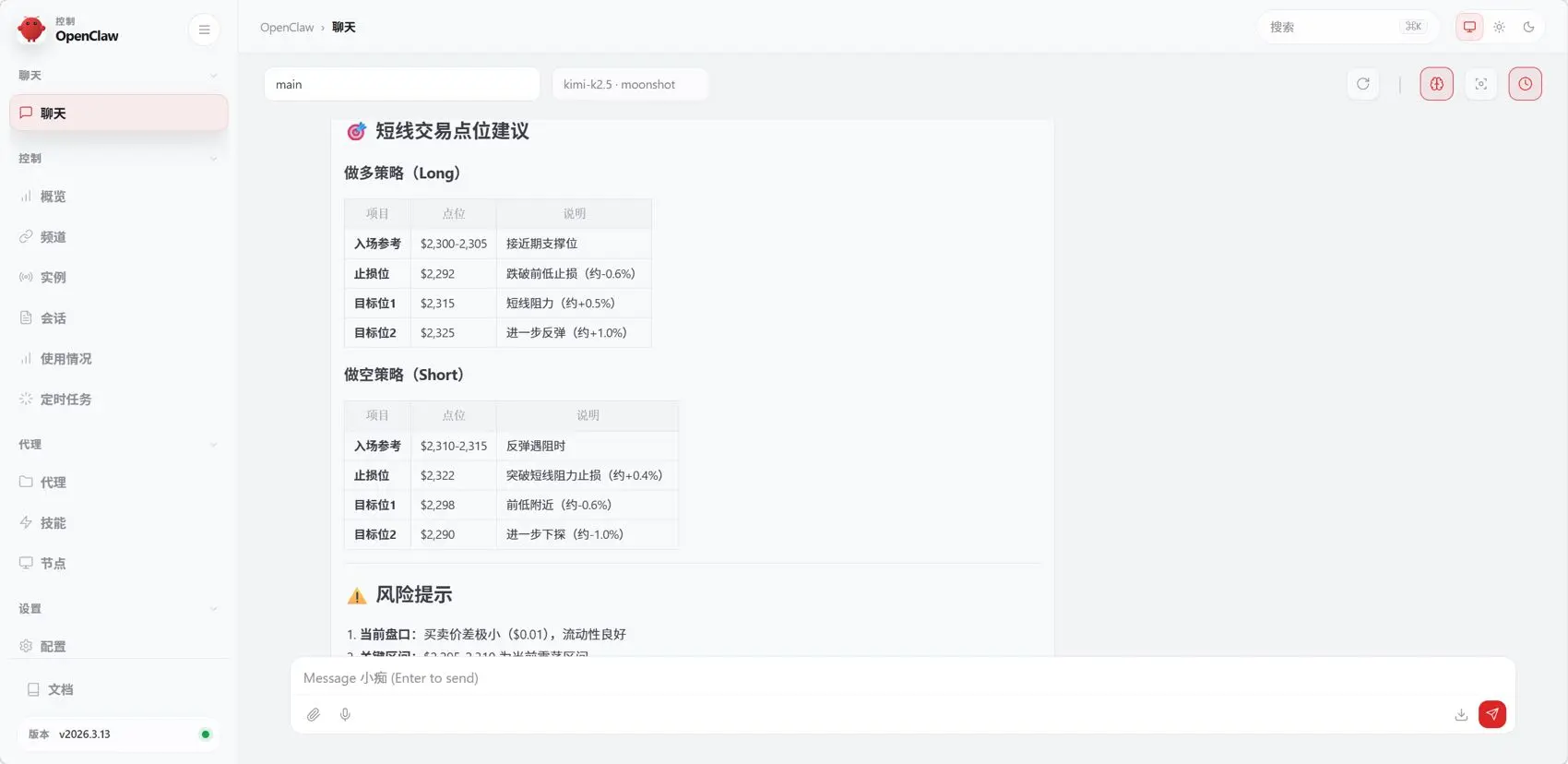Open the 聊天 chat page in the sidebar
This screenshot has height=764, width=1568.
119,113
